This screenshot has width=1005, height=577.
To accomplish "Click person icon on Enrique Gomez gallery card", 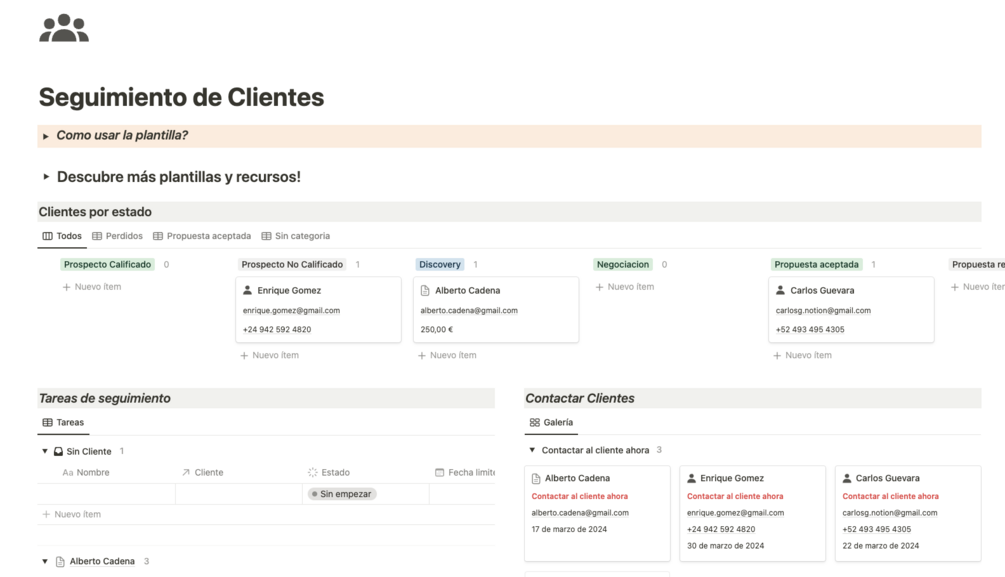I will pyautogui.click(x=692, y=478).
